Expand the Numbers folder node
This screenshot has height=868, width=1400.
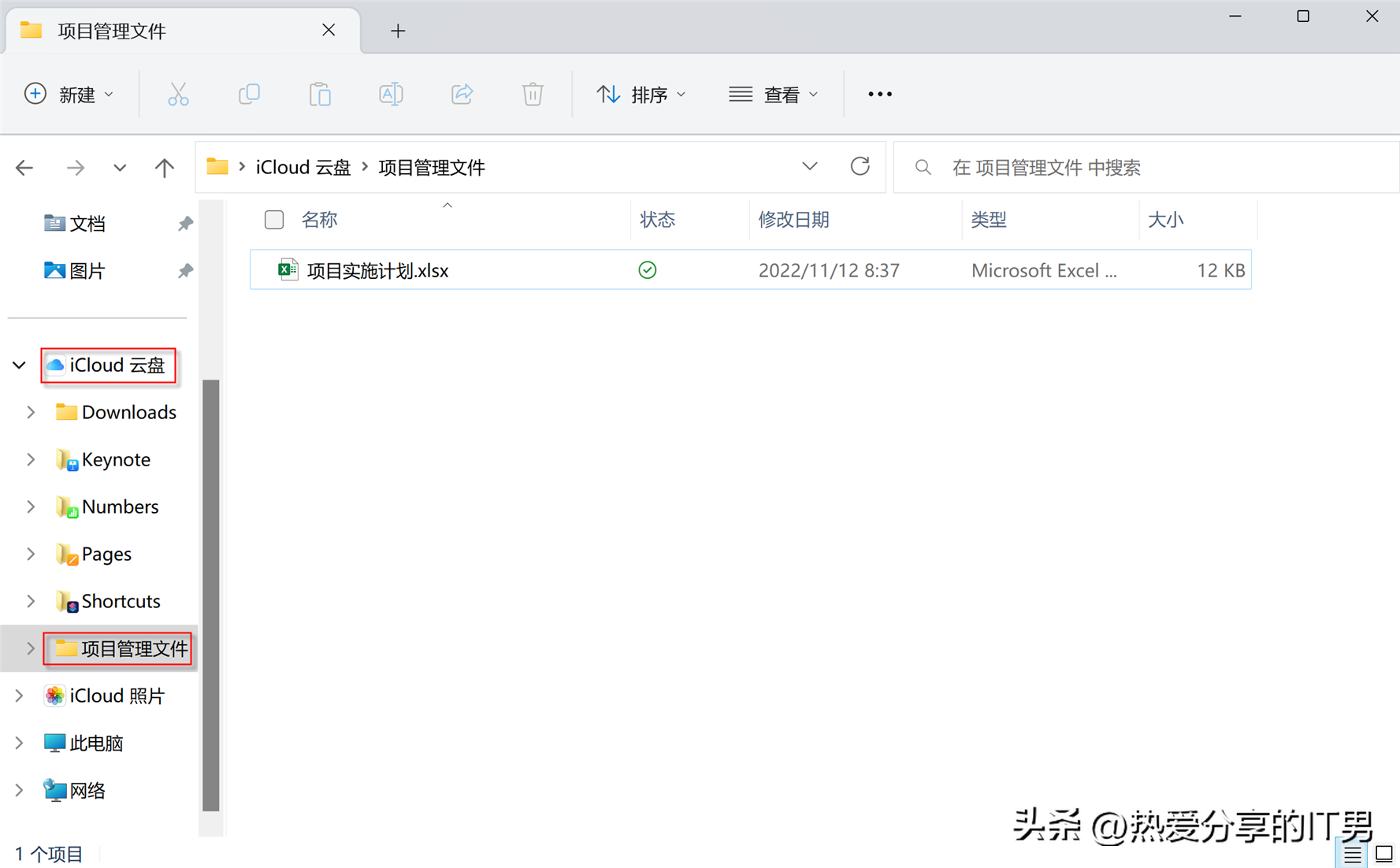31,506
